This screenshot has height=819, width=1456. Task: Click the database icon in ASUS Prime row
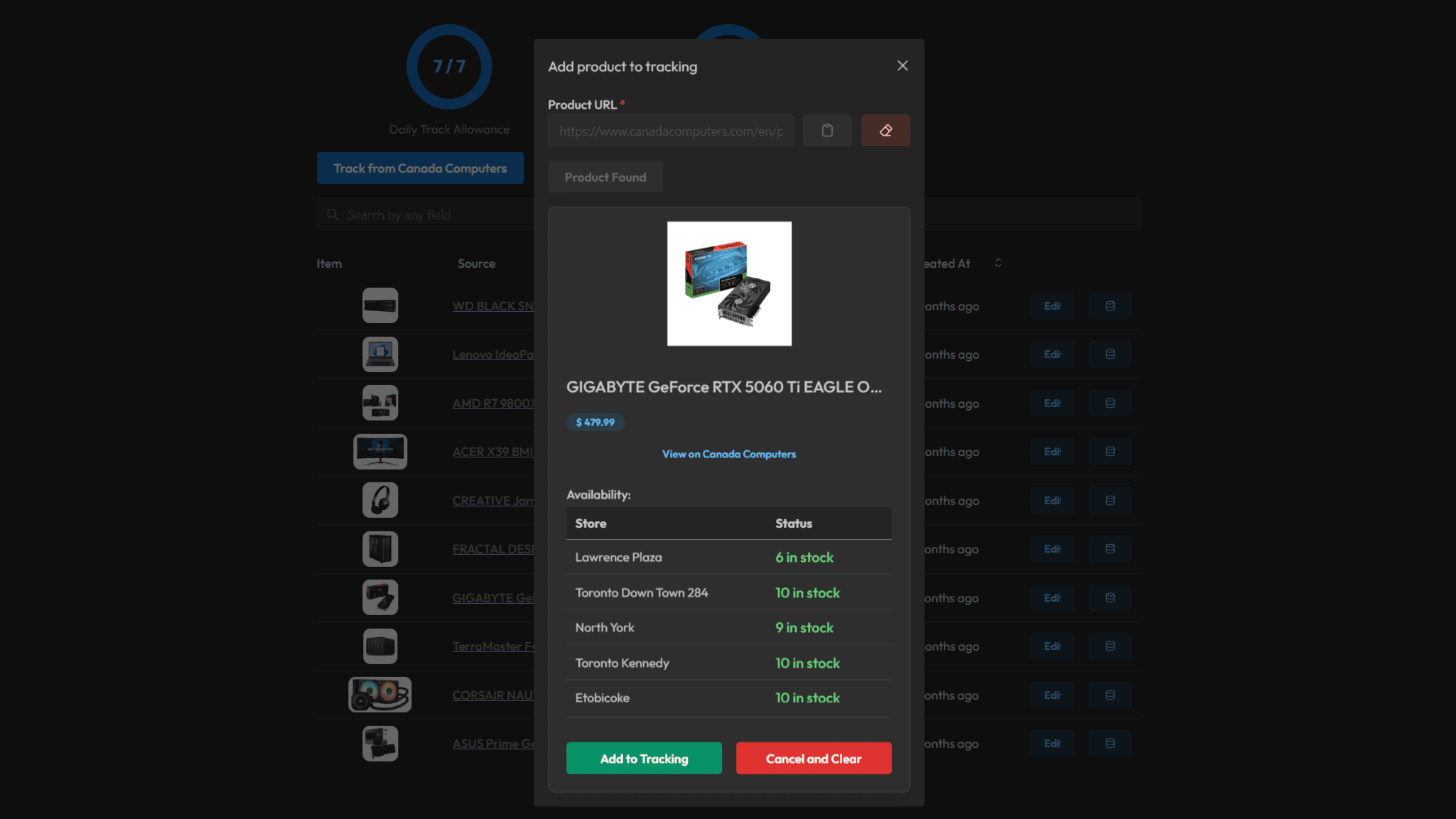tap(1110, 744)
